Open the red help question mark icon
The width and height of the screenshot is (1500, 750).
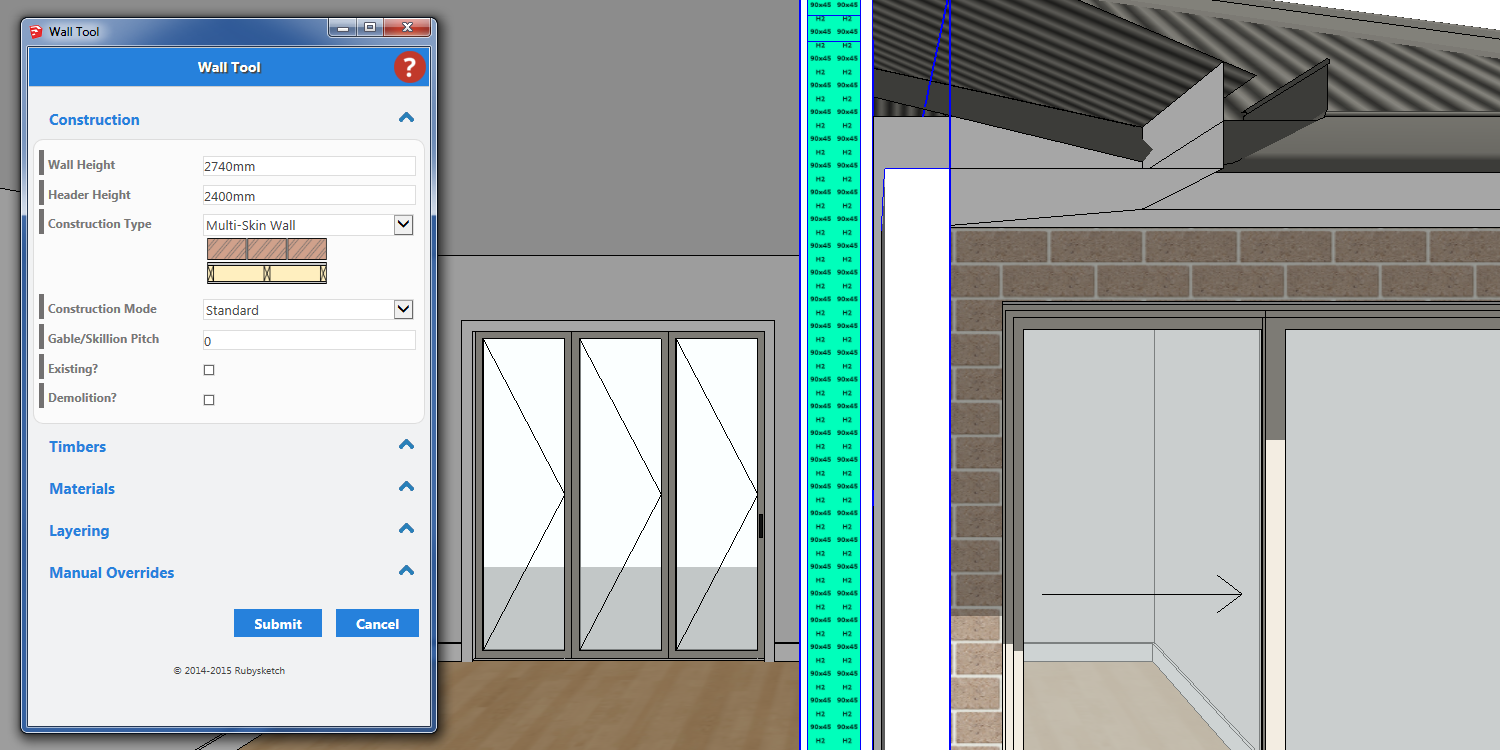409,67
